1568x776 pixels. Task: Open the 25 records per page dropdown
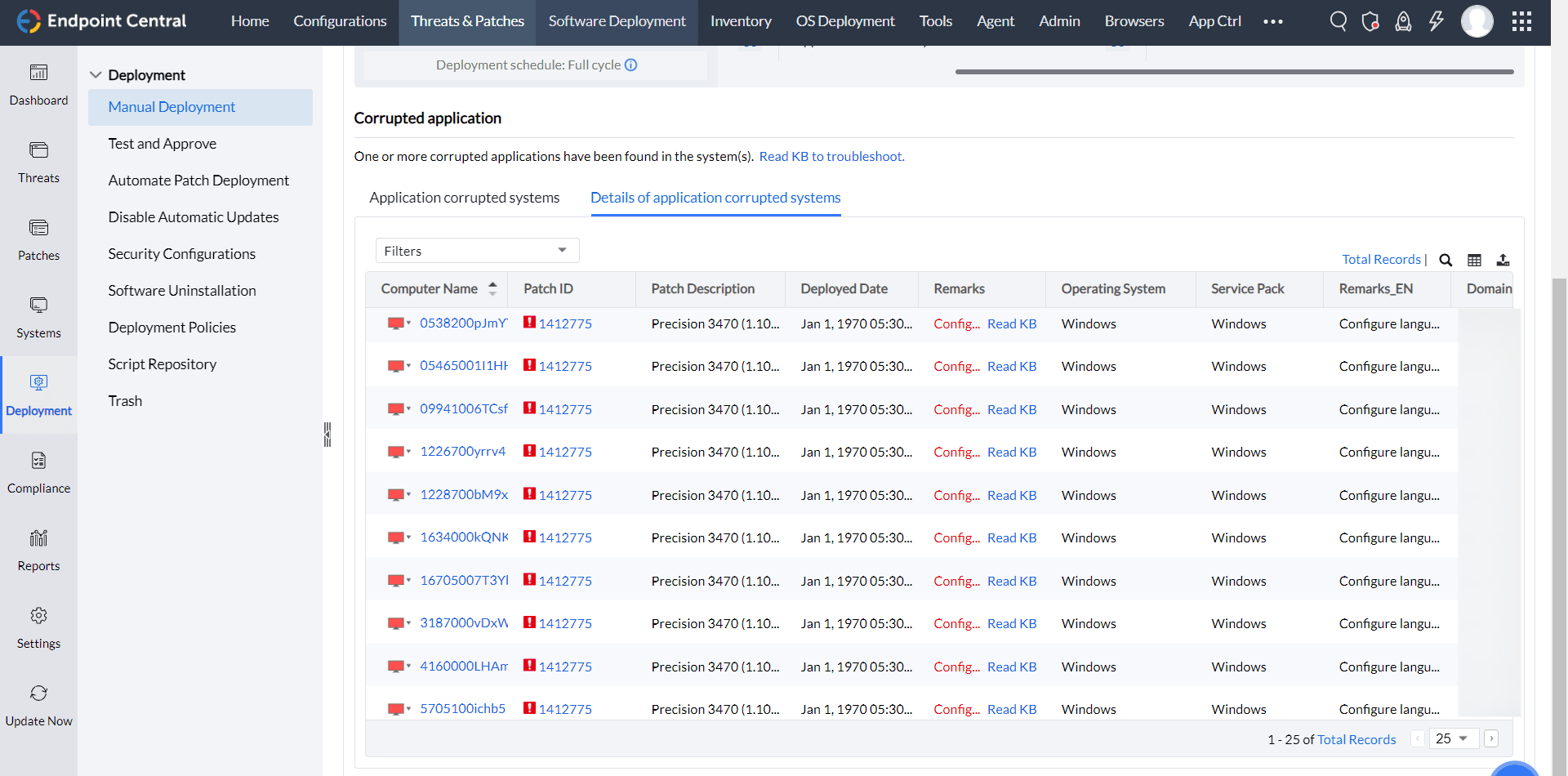click(x=1453, y=738)
